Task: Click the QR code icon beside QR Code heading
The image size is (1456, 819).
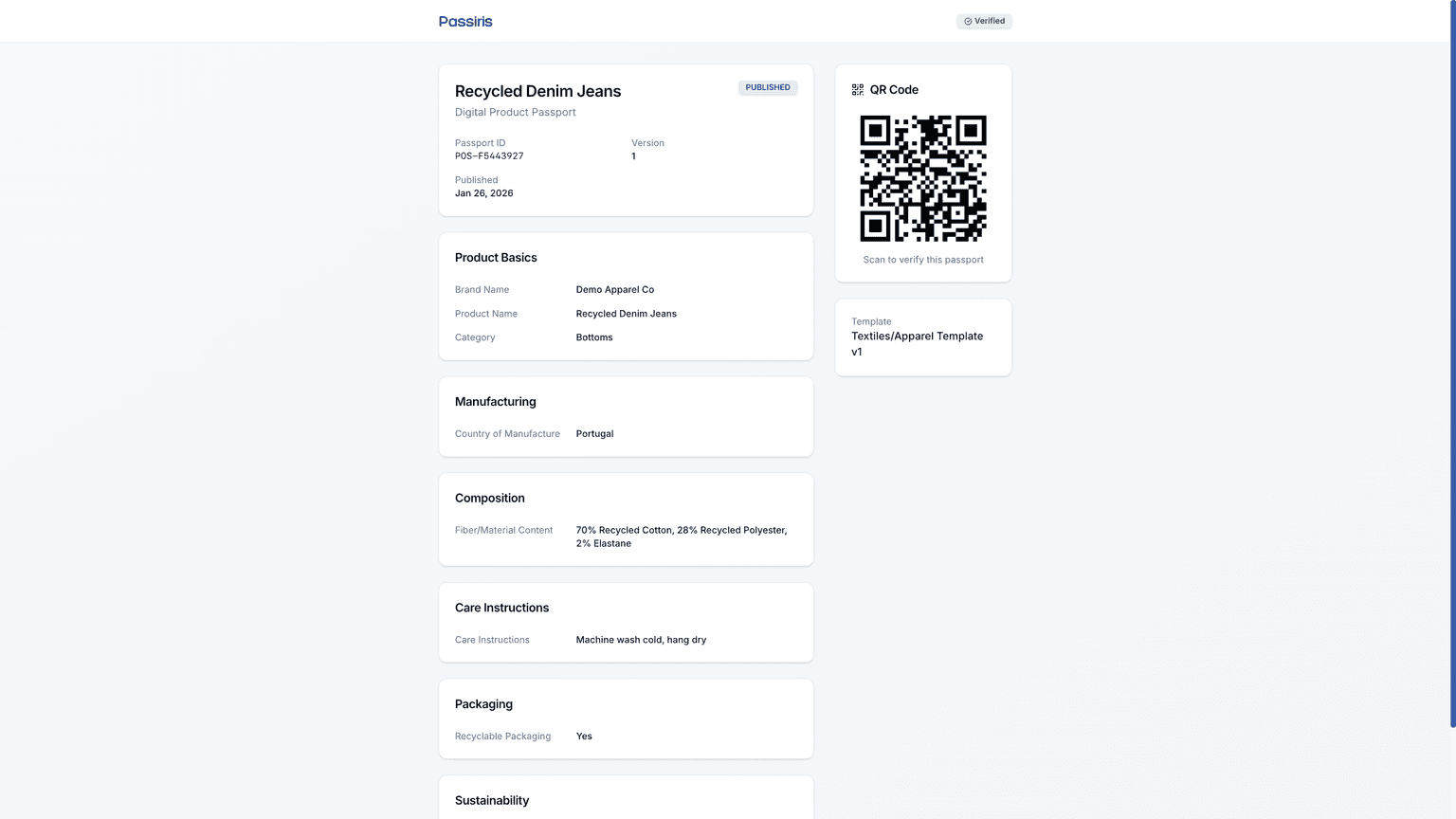Action: [856, 89]
